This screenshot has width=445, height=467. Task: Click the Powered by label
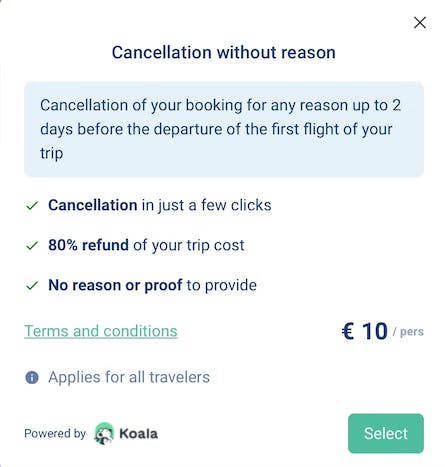coord(55,433)
